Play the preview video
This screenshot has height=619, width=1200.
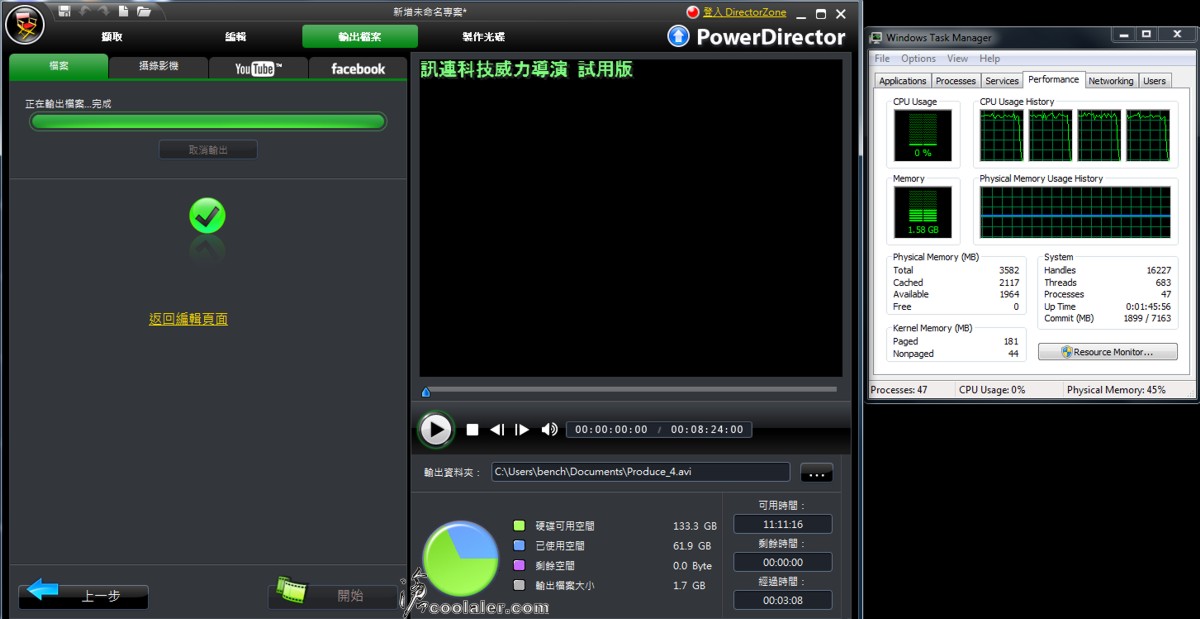point(435,429)
